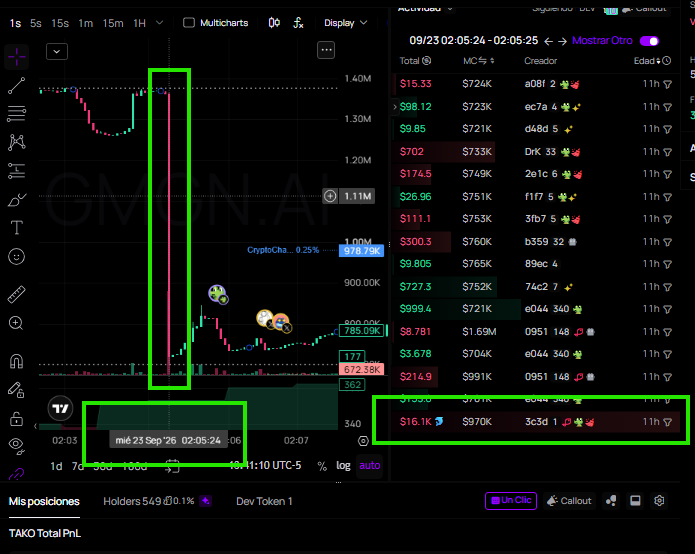Open the bubble map icon
The image size is (695, 554).
(611, 501)
